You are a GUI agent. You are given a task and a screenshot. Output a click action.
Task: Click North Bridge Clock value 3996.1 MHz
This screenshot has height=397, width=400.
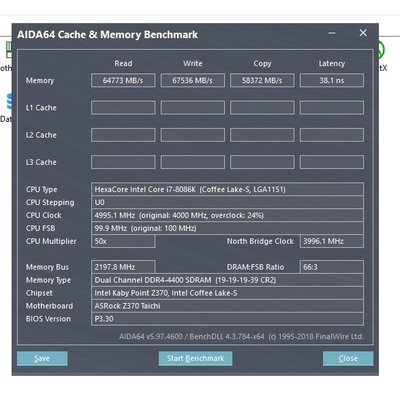[x=332, y=241]
